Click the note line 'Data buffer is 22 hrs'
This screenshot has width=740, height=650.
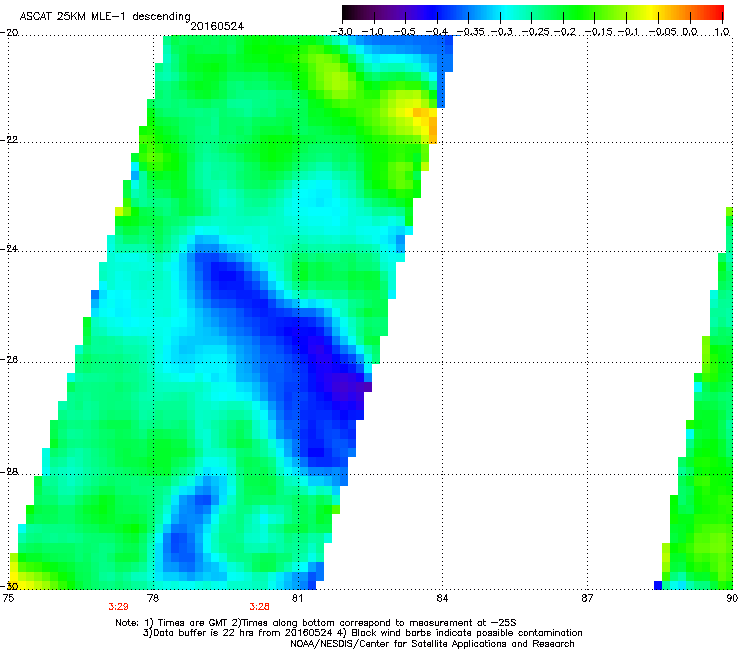point(204,633)
